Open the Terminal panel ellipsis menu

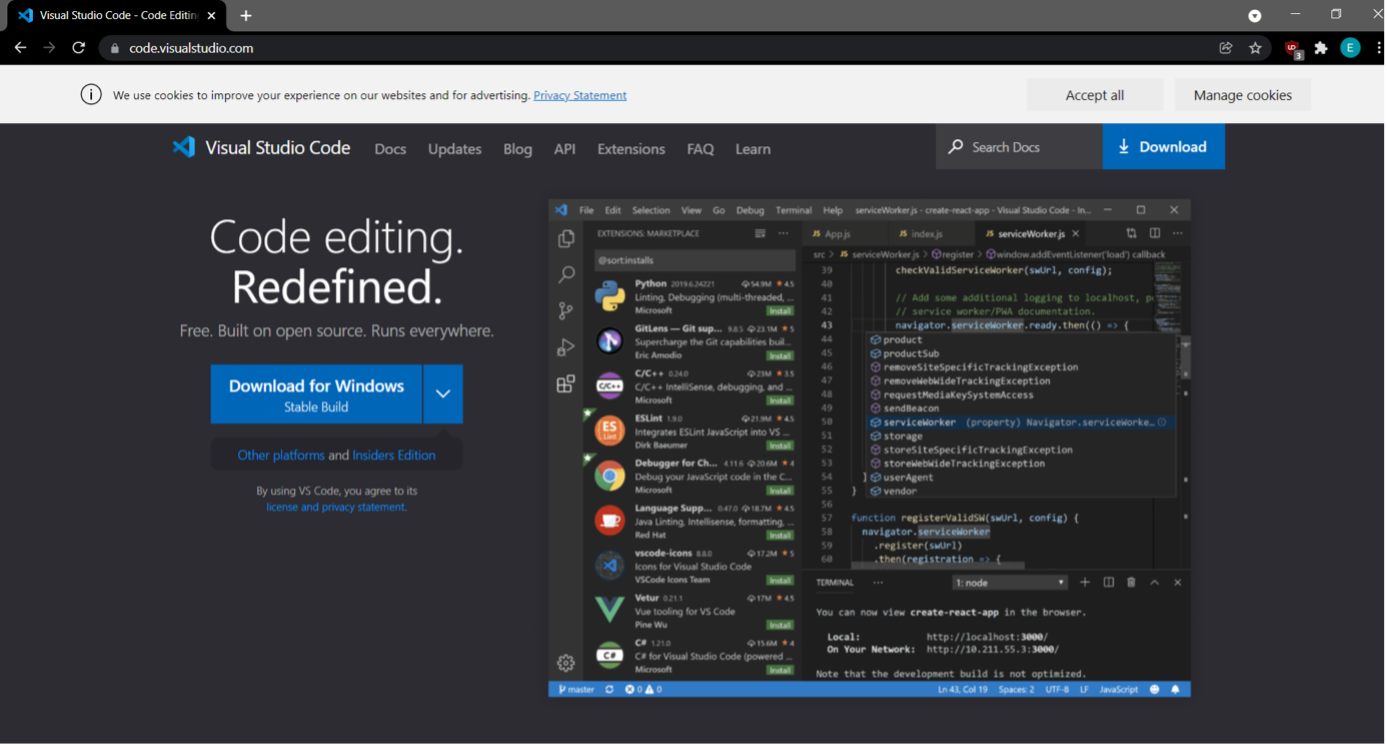click(x=878, y=582)
